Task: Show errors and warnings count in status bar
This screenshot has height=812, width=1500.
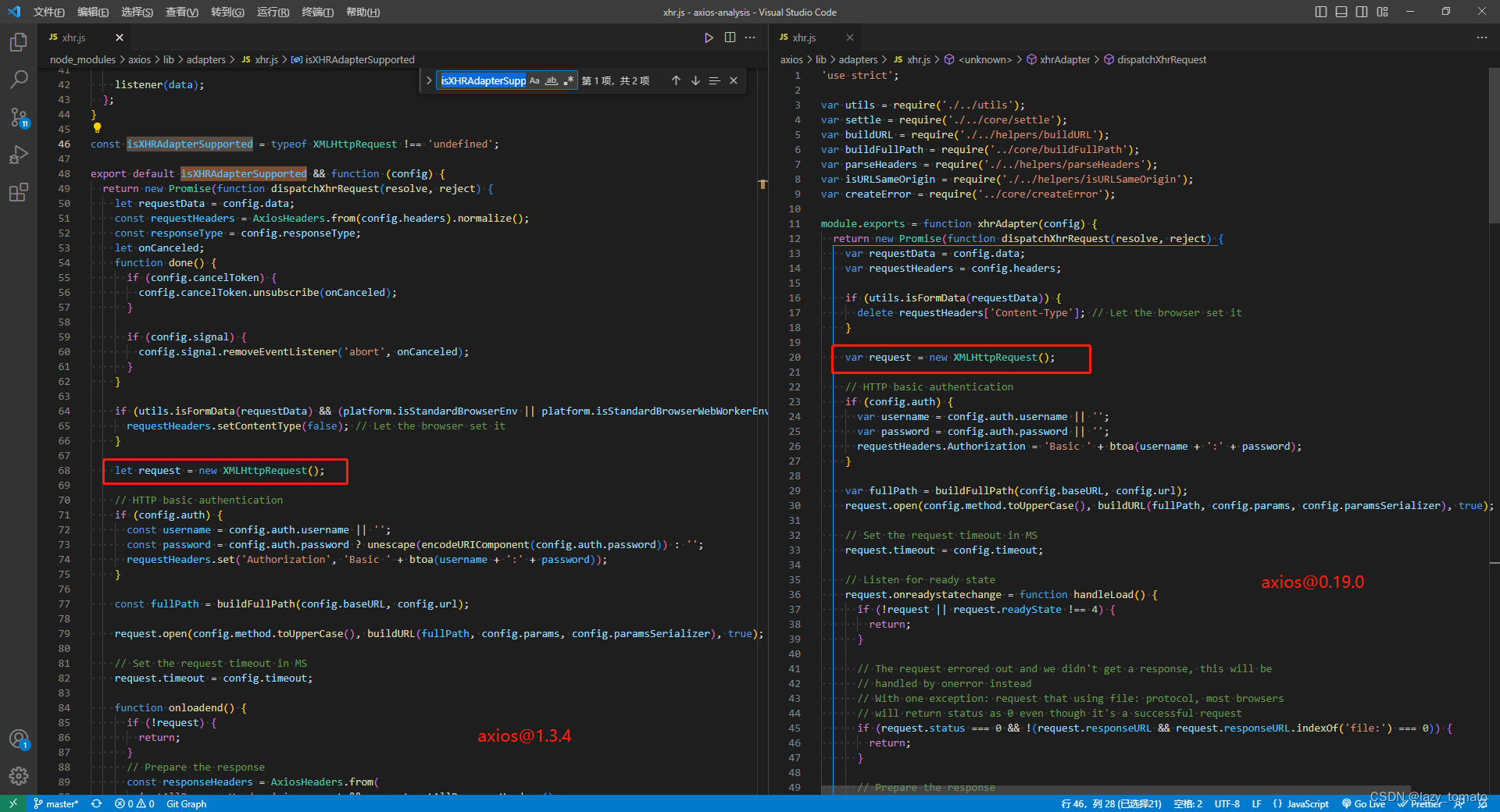Action: point(134,803)
